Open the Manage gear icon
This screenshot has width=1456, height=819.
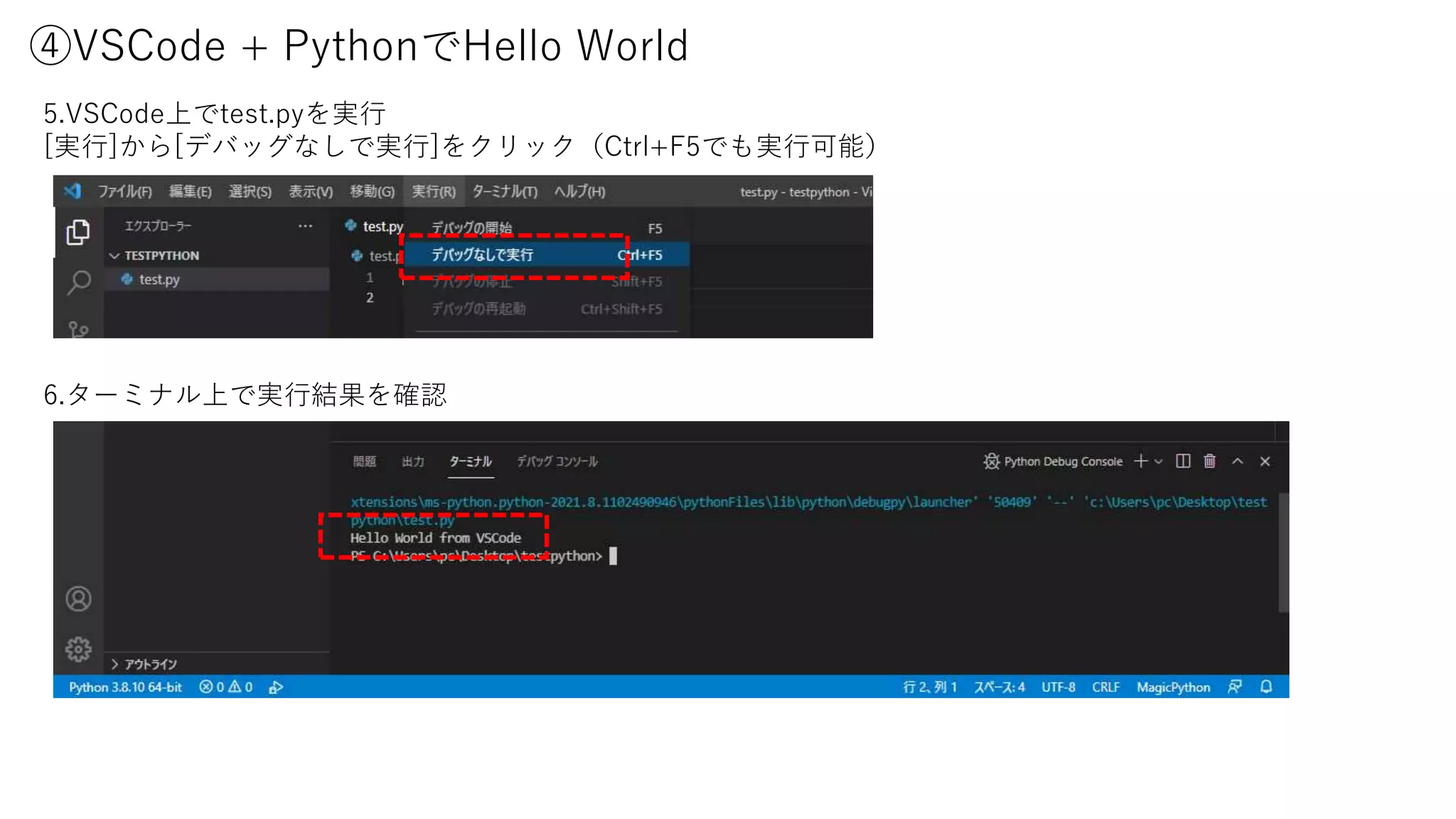78,649
